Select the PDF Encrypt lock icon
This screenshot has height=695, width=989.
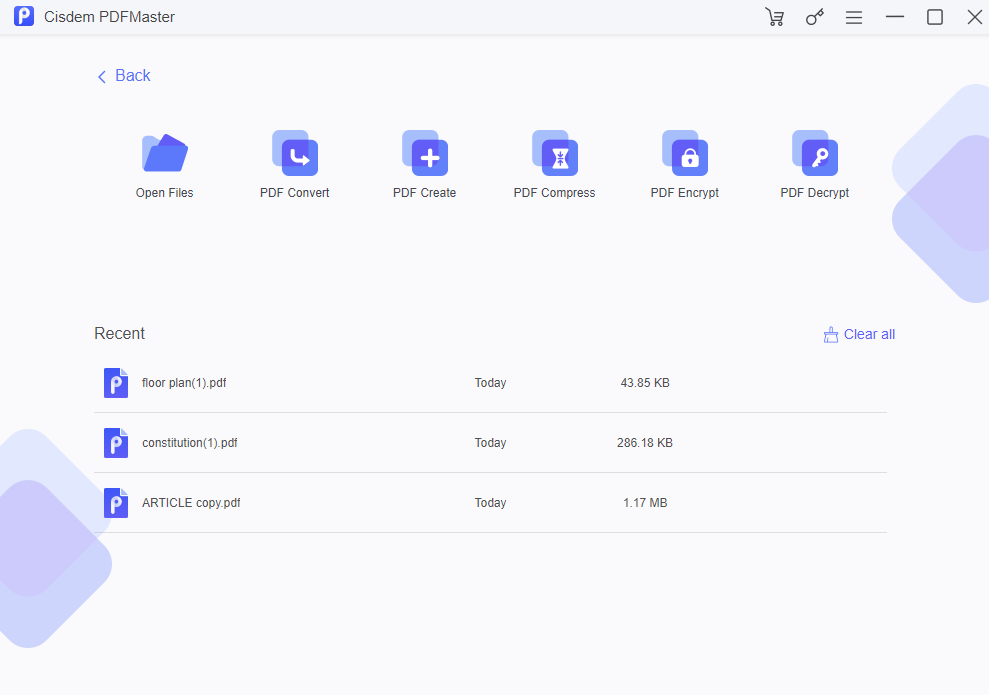pos(684,153)
